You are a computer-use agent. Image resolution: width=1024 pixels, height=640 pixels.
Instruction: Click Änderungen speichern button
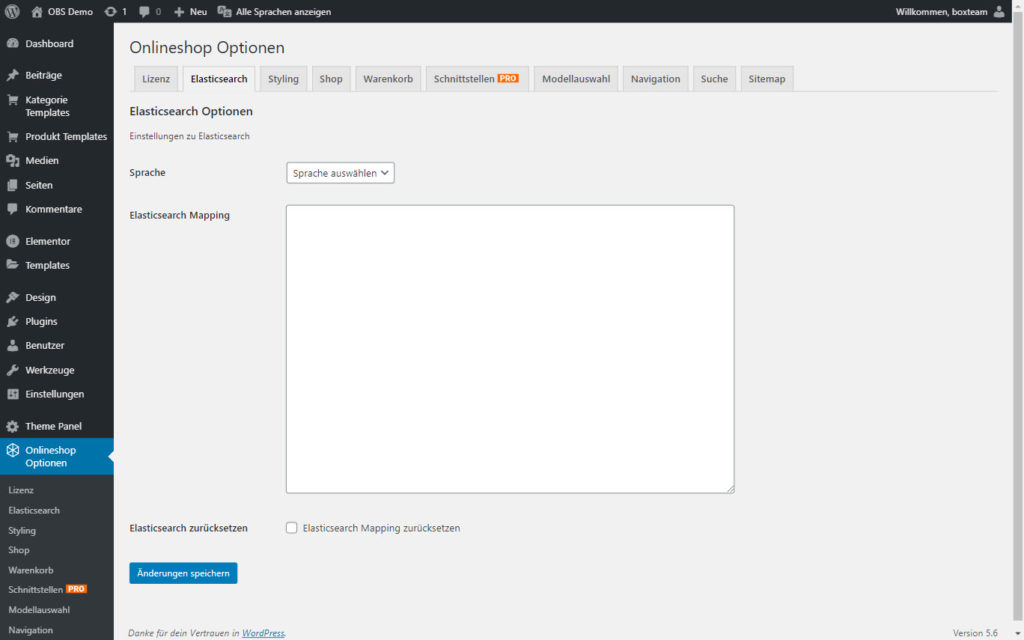pos(184,573)
